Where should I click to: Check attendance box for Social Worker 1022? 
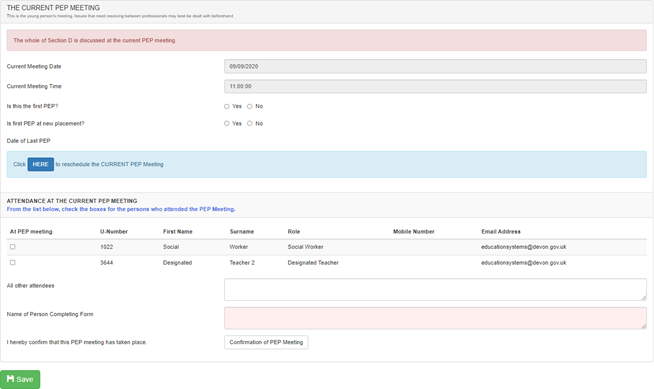click(x=13, y=247)
